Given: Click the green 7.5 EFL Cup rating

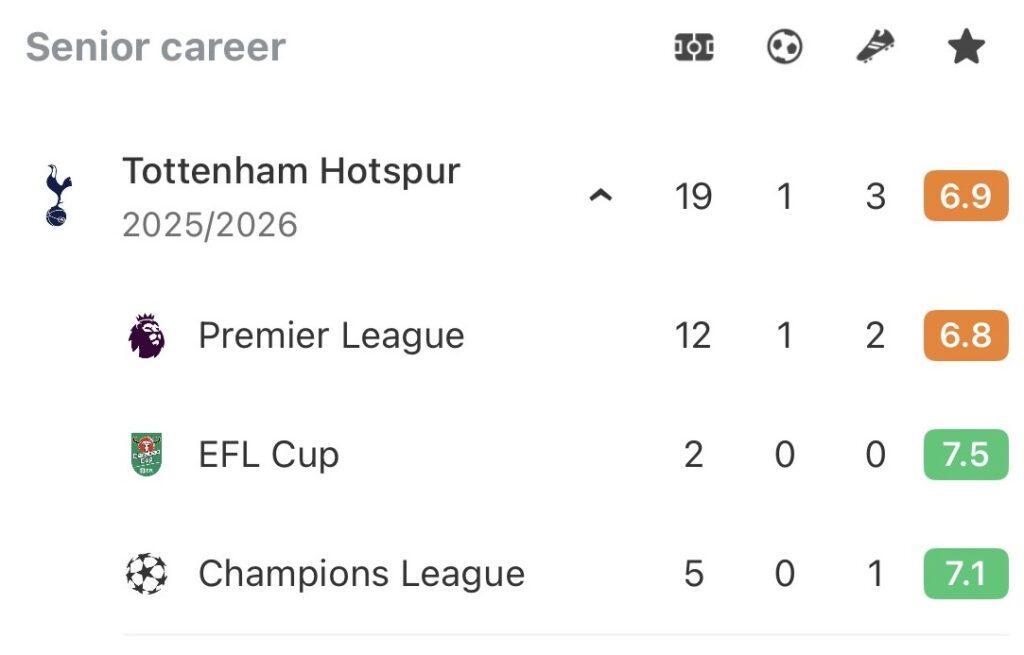Looking at the screenshot, I should (965, 454).
